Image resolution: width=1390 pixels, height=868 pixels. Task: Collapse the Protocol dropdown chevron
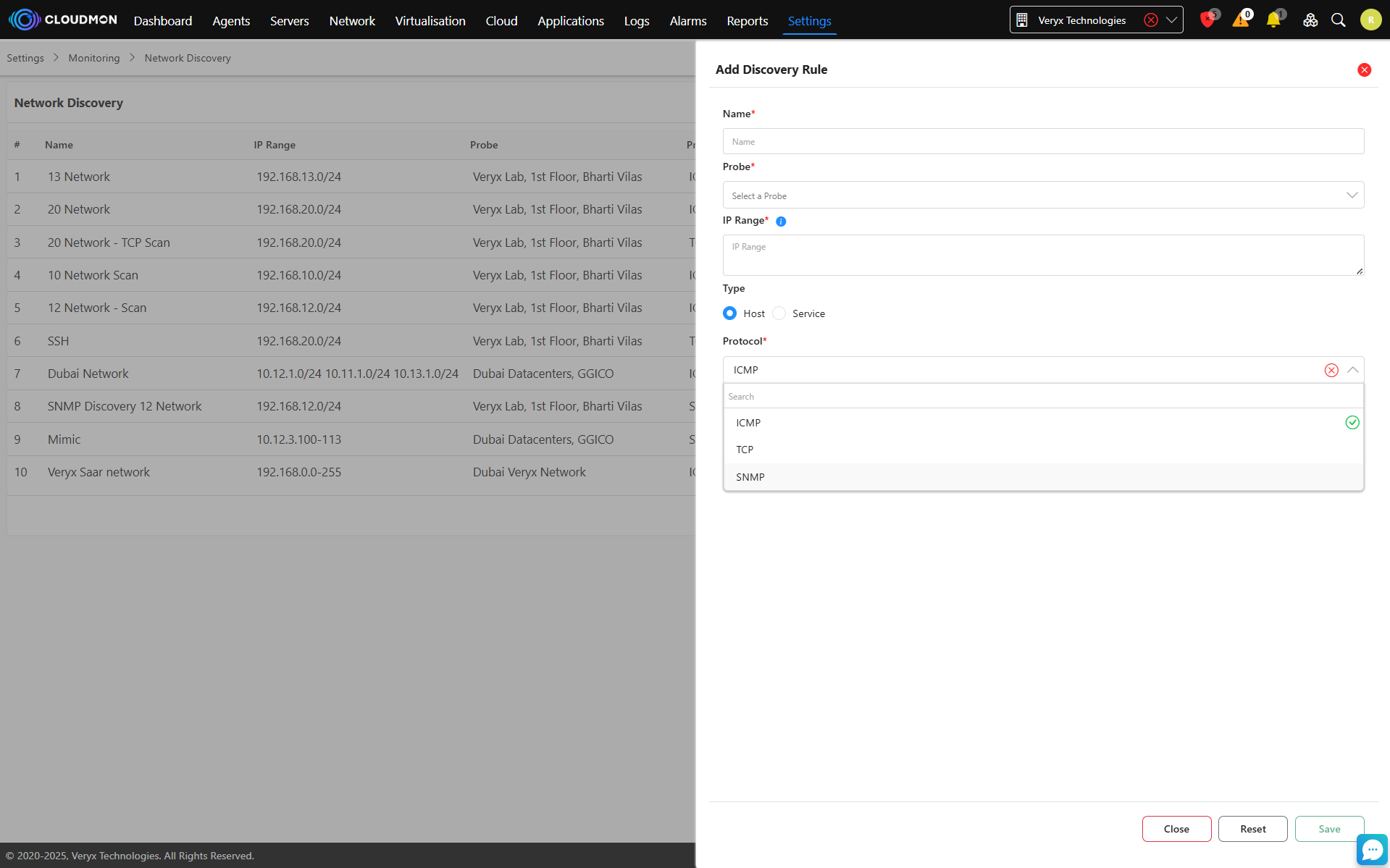click(x=1352, y=370)
